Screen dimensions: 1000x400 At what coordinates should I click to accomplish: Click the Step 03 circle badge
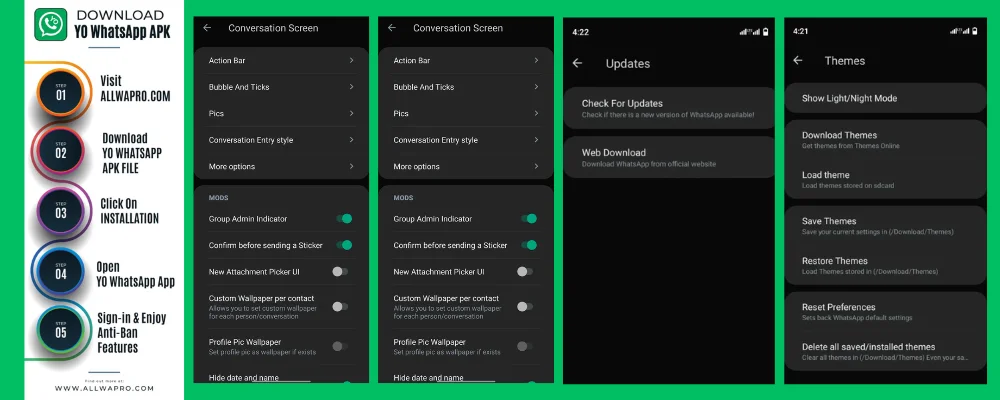tap(61, 211)
